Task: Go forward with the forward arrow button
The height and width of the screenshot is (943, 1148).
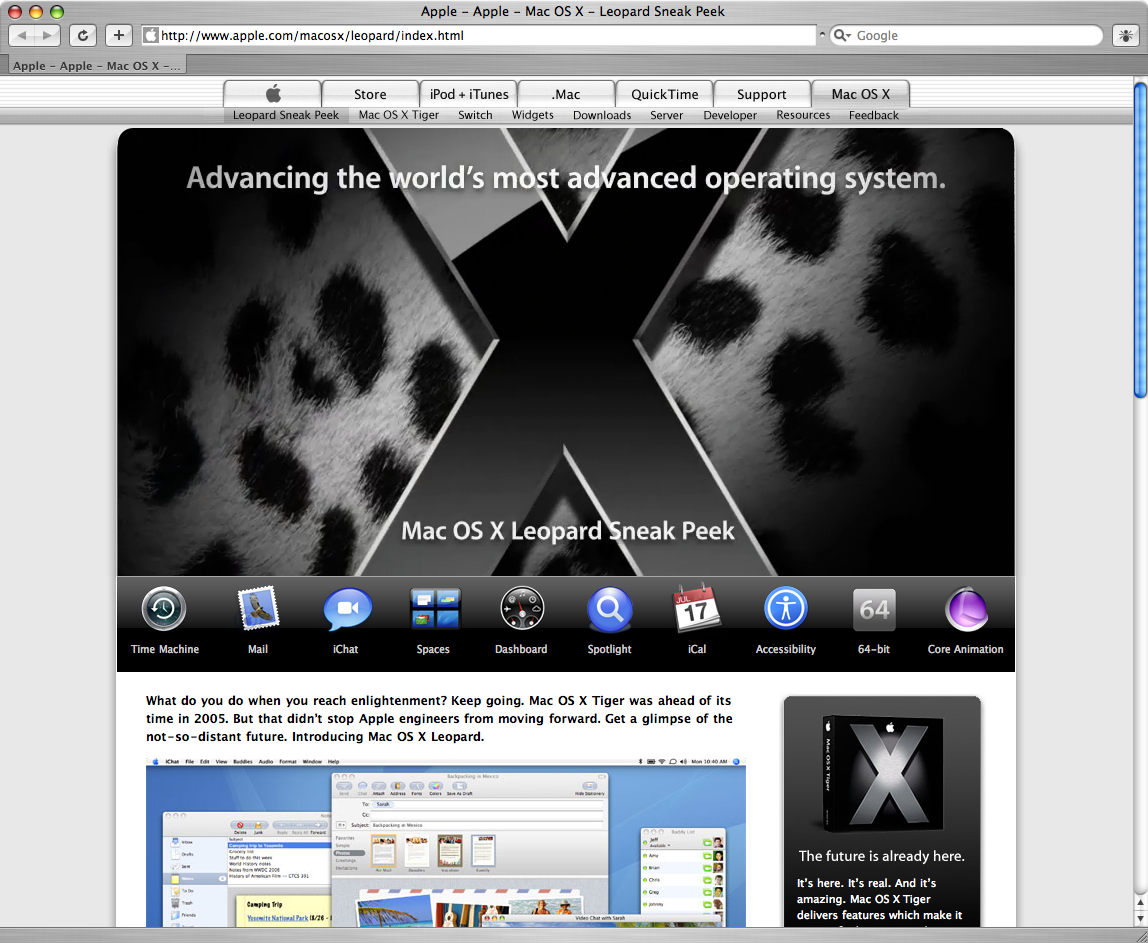Action: [47, 35]
